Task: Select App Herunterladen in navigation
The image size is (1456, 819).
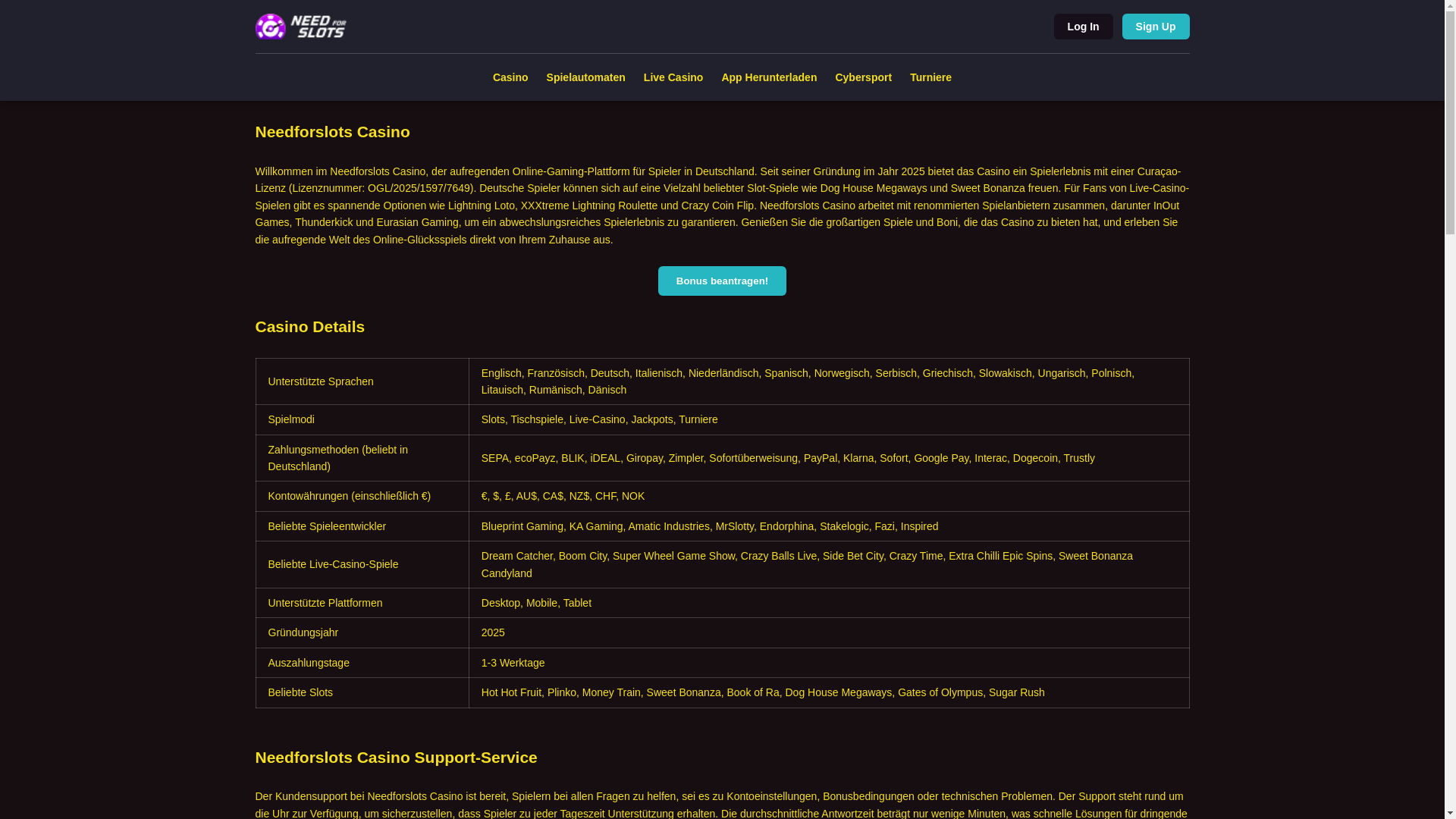Action: (x=769, y=77)
